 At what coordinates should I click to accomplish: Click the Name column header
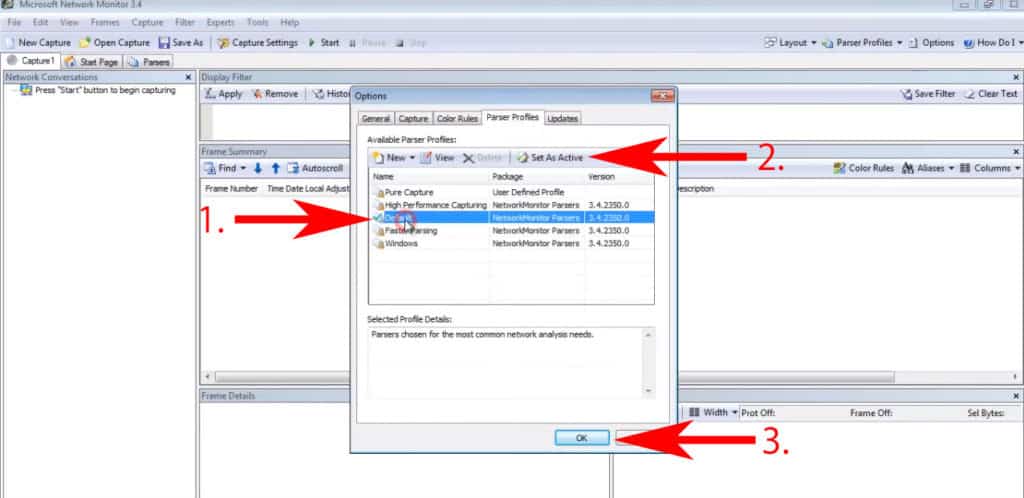click(x=429, y=177)
